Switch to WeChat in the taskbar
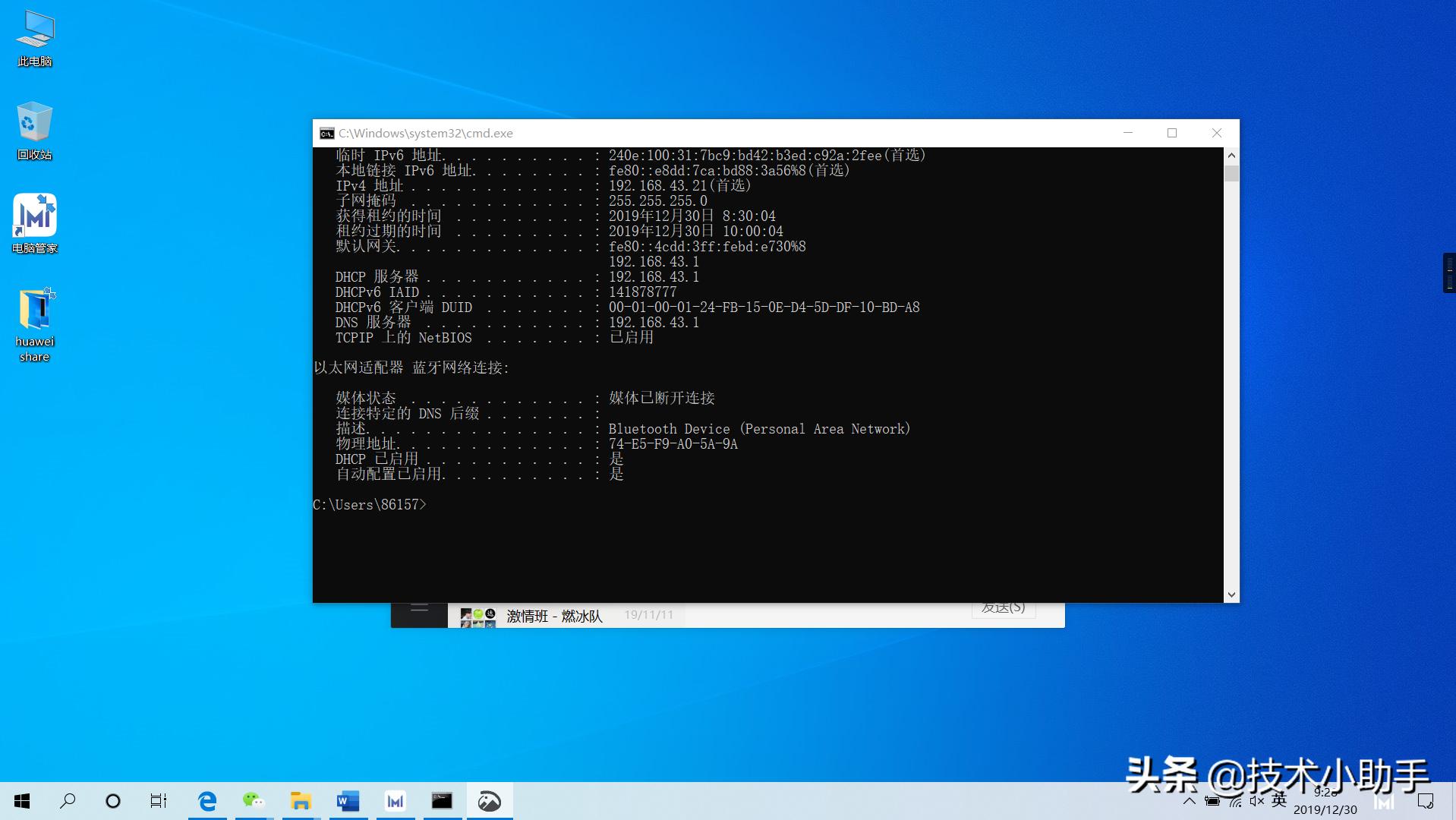 point(254,801)
